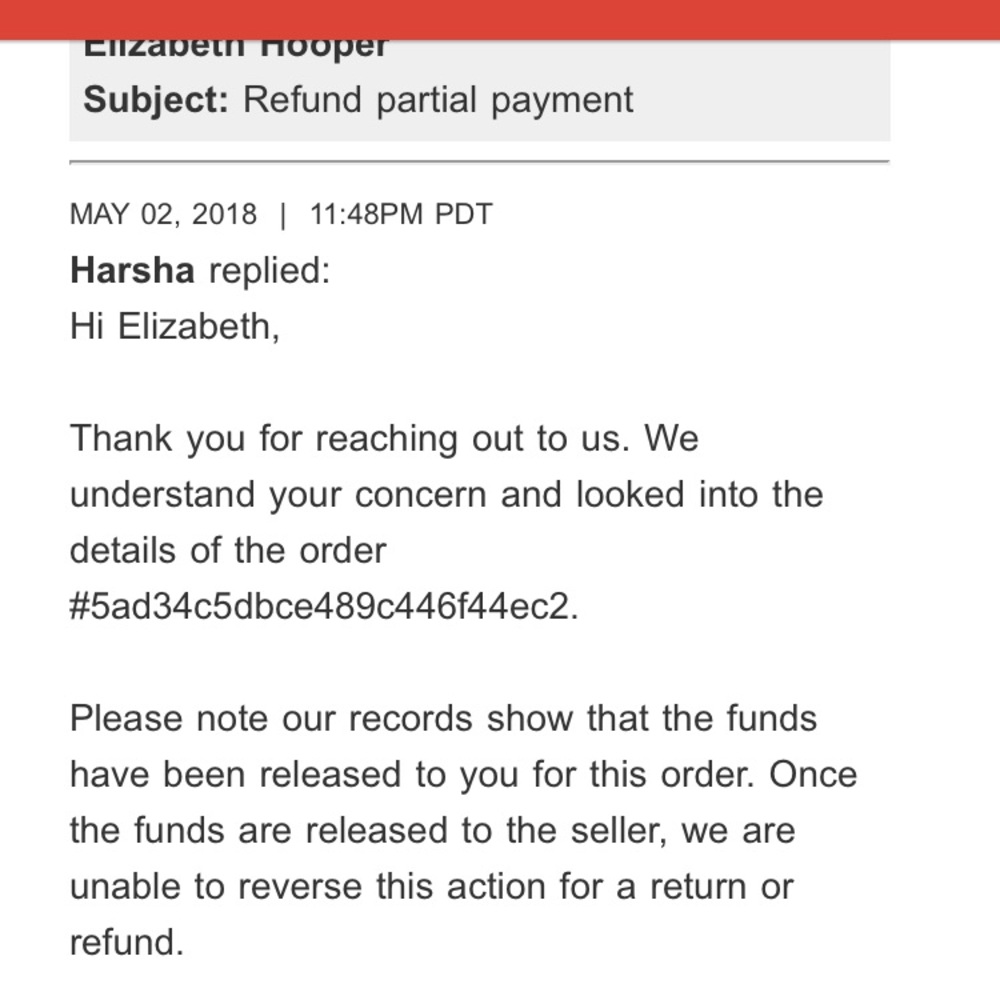
Task: Click the understand your concern line
Action: [x=446, y=495]
